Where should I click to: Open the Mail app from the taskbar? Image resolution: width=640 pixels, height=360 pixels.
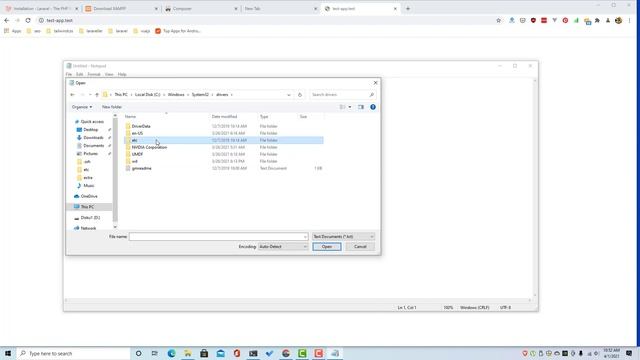coord(220,353)
